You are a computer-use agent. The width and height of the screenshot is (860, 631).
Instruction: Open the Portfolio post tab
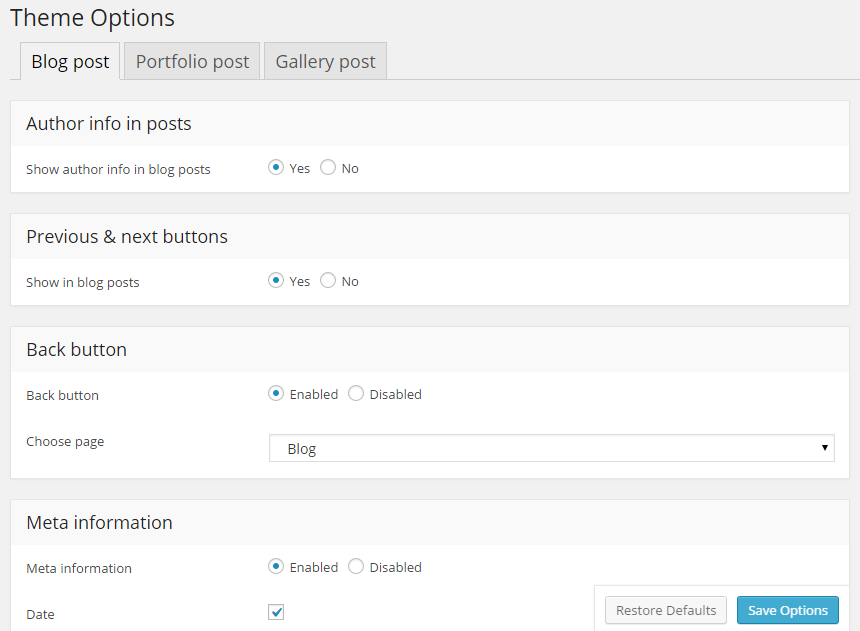(192, 61)
